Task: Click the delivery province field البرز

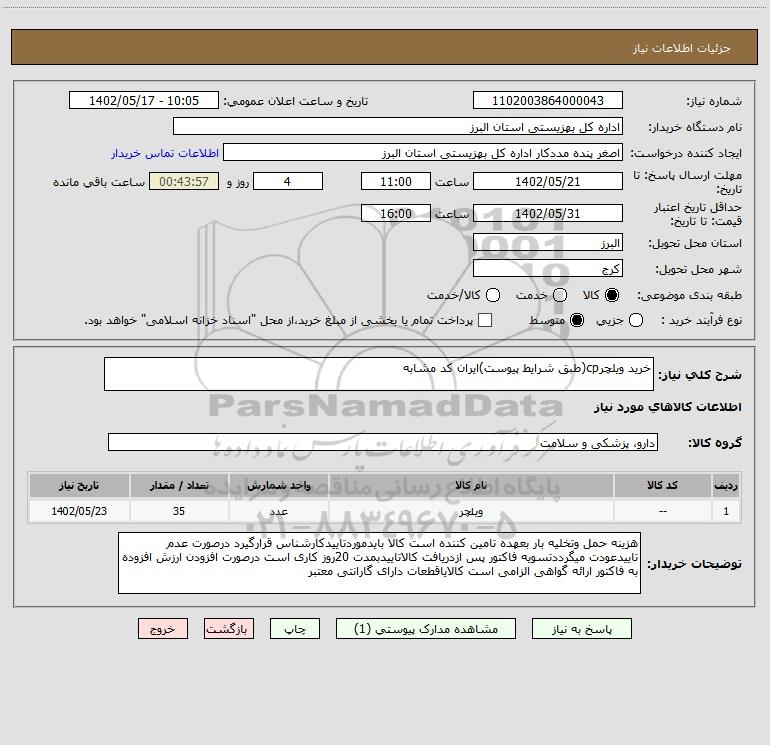Action: tap(548, 243)
